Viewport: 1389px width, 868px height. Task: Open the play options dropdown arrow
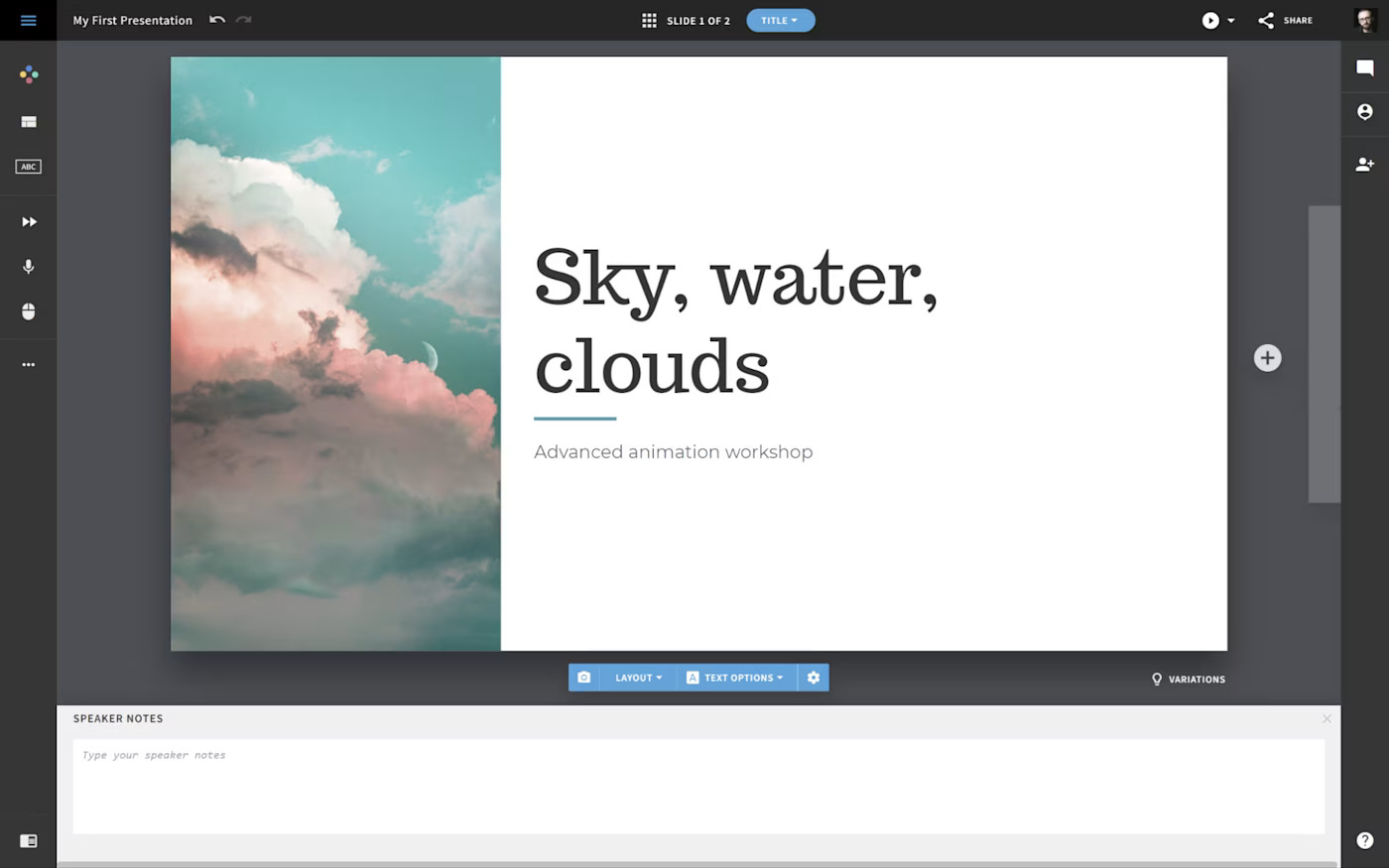click(x=1231, y=21)
